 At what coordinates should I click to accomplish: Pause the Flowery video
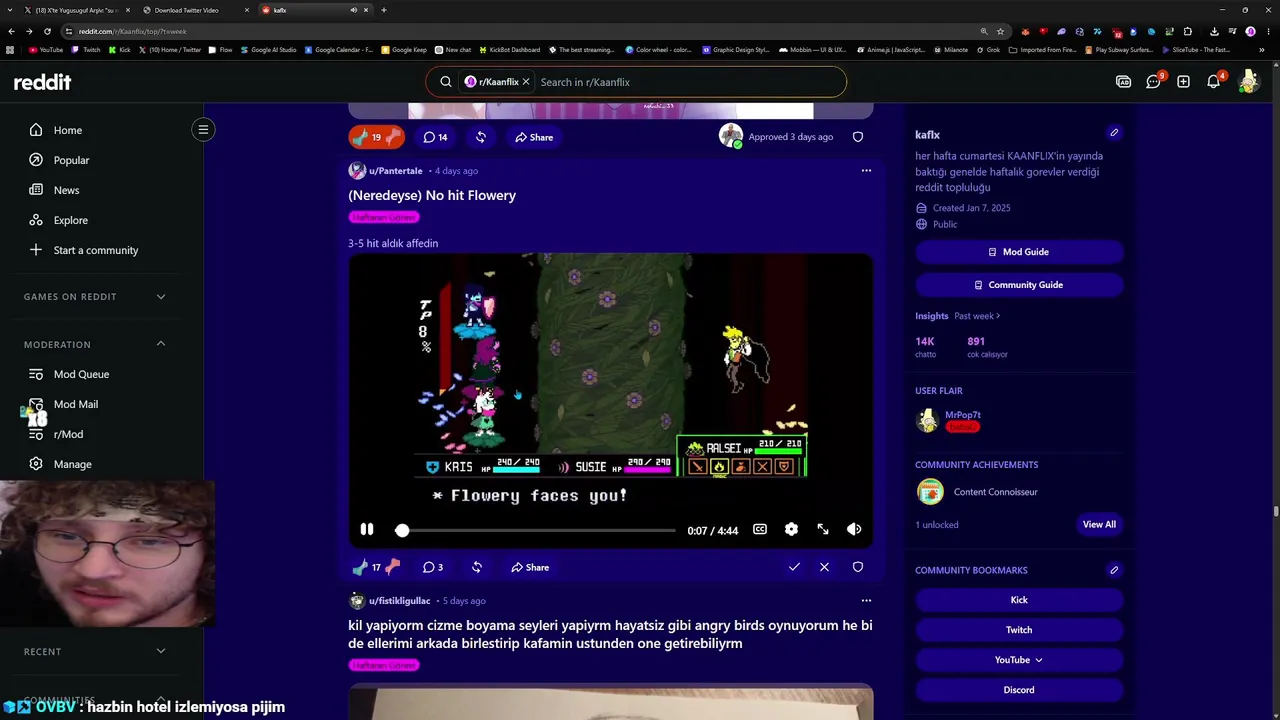(x=367, y=530)
